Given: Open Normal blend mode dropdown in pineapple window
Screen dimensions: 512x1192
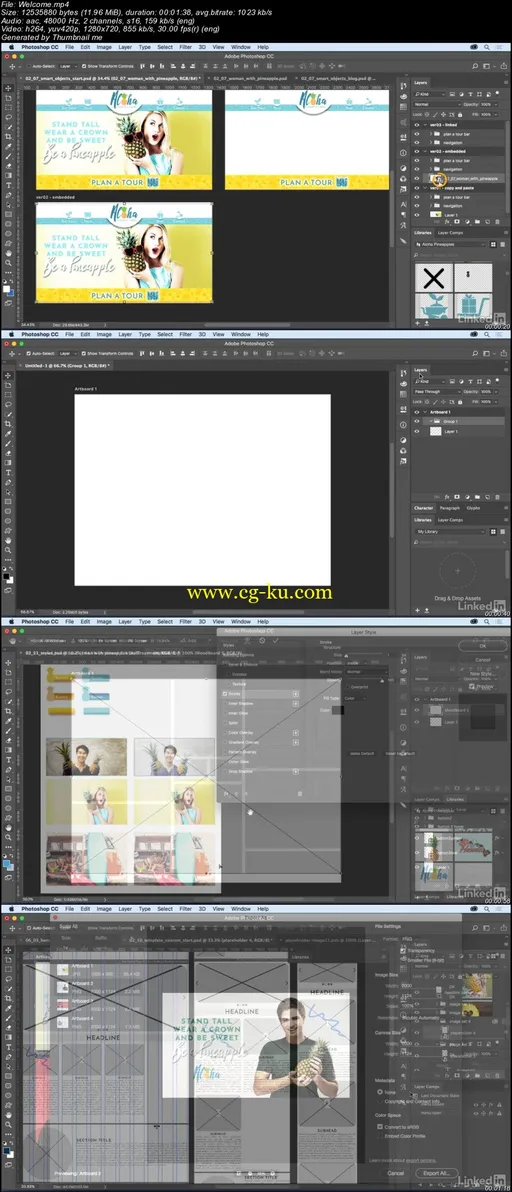Looking at the screenshot, I should click(x=437, y=103).
